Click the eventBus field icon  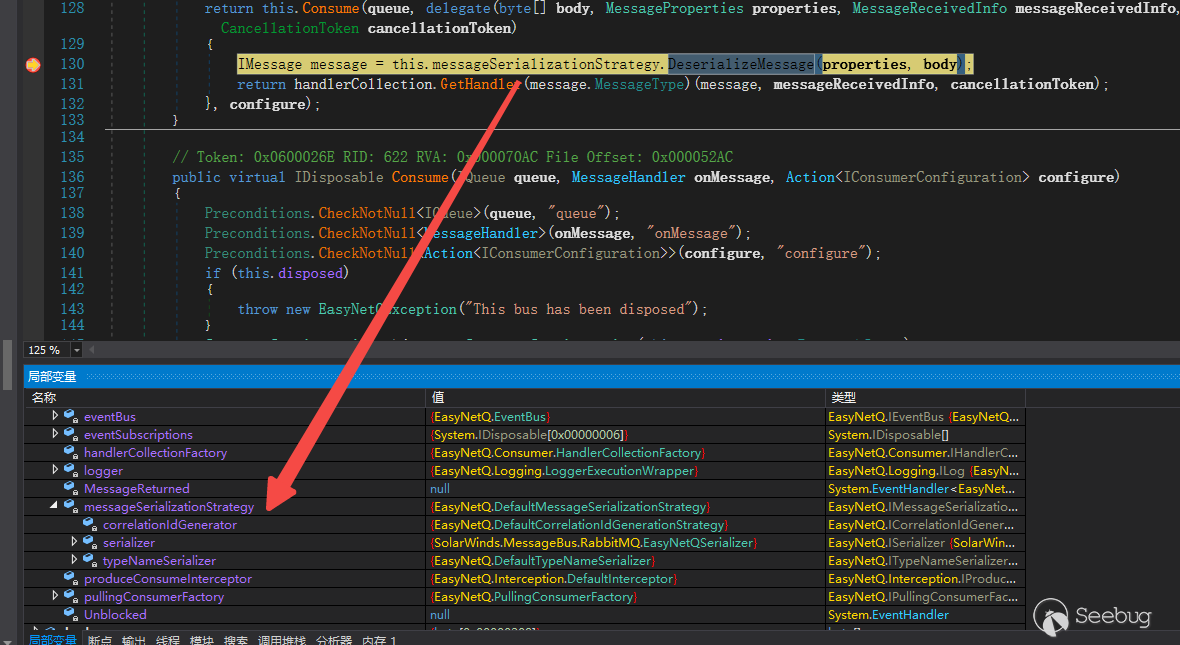pyautogui.click(x=71, y=416)
